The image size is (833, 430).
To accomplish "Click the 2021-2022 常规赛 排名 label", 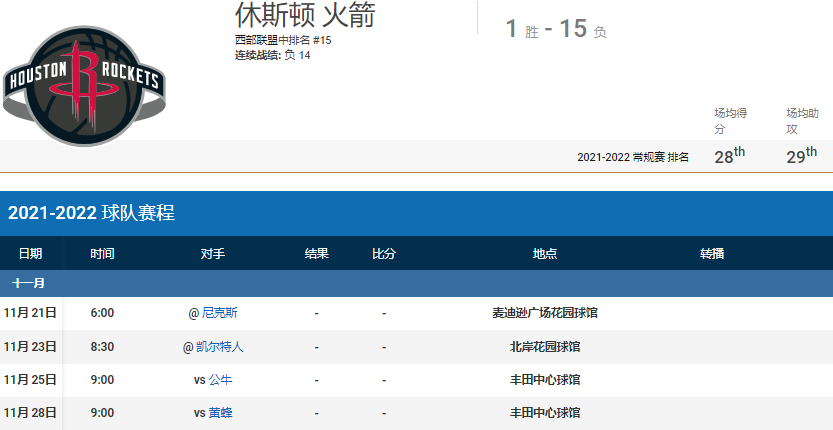I will coord(633,157).
